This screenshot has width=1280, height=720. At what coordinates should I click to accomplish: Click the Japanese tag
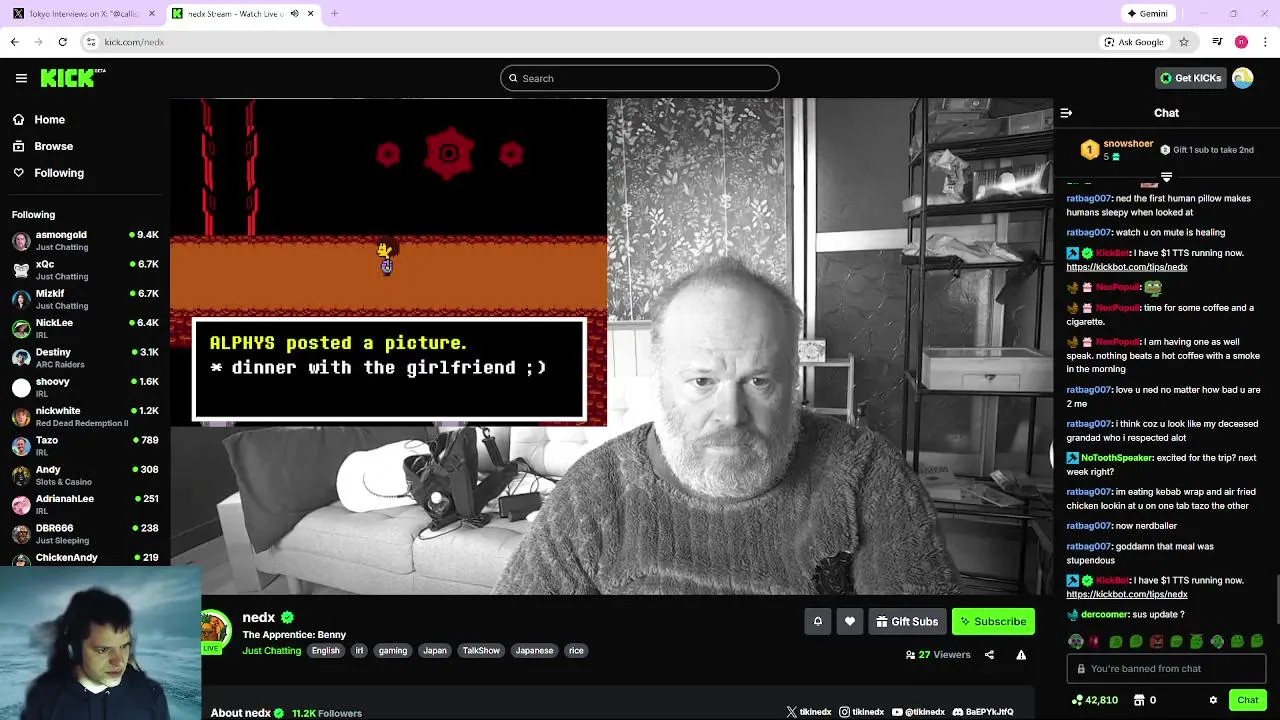pos(534,650)
